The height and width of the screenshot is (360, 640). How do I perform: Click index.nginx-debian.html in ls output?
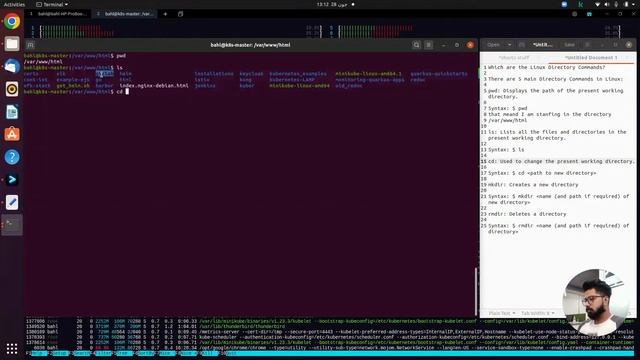(154, 86)
